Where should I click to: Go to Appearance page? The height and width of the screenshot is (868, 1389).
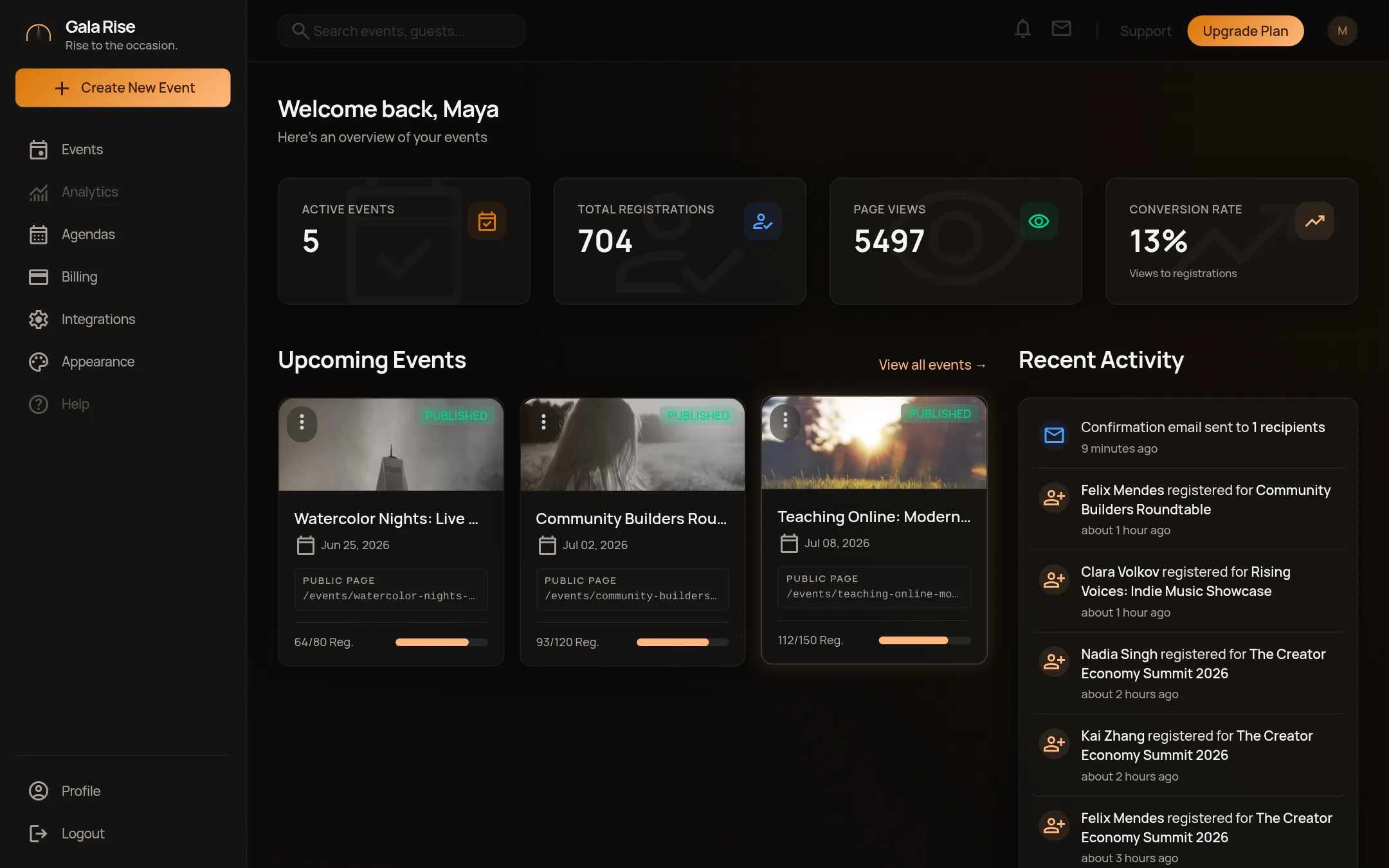(x=123, y=362)
